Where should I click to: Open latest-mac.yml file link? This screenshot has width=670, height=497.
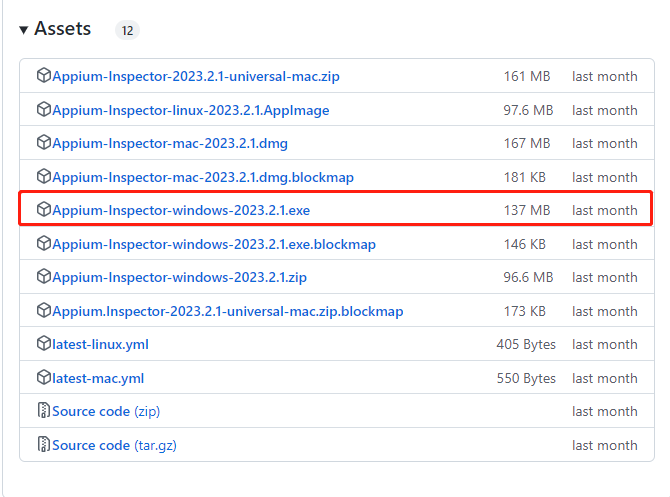pos(98,379)
